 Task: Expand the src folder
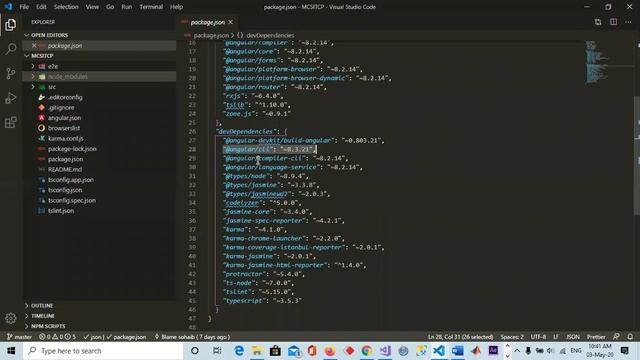(33, 87)
